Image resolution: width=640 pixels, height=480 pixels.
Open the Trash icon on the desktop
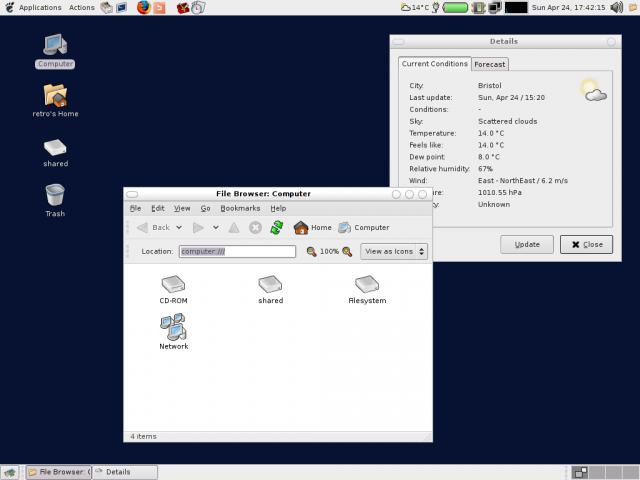click(x=55, y=194)
